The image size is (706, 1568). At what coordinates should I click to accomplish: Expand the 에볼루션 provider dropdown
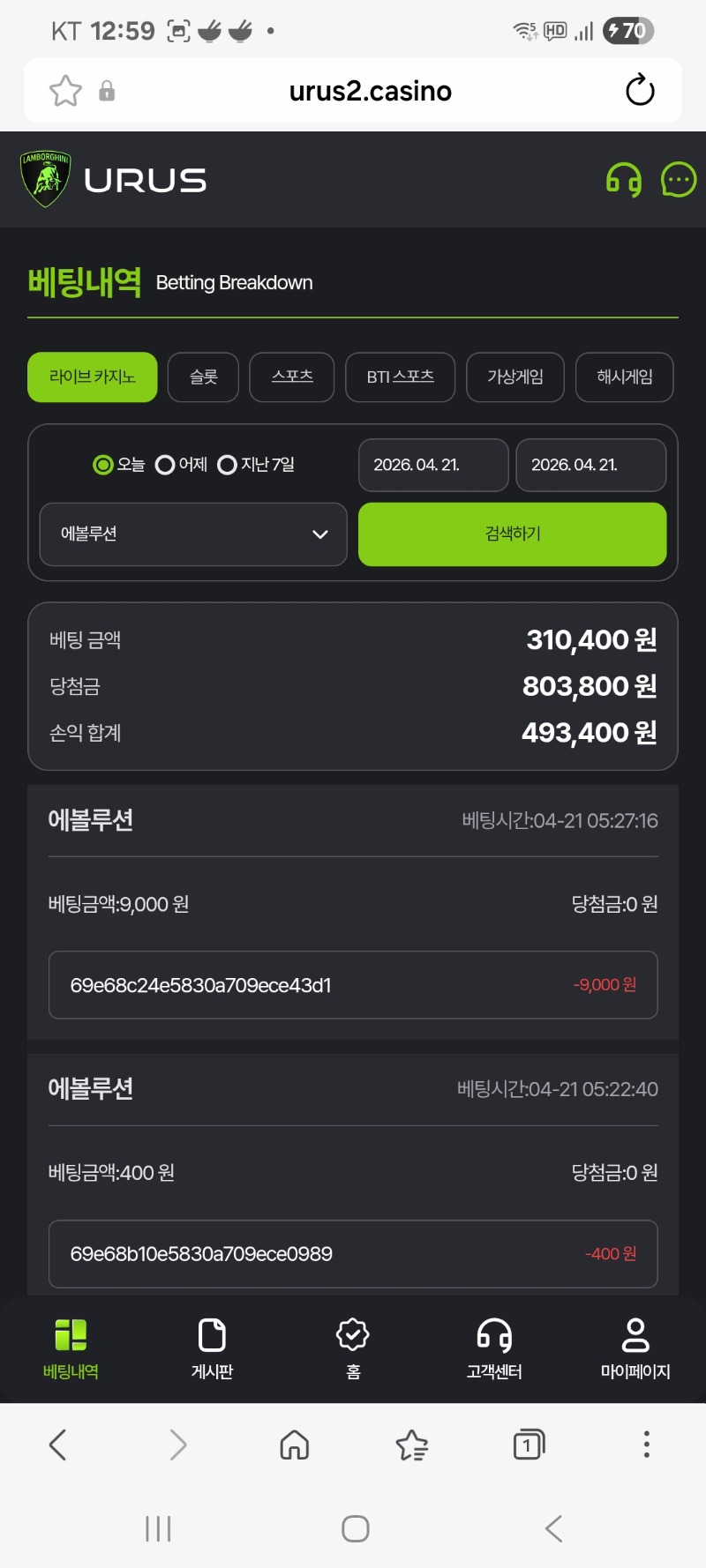[193, 534]
